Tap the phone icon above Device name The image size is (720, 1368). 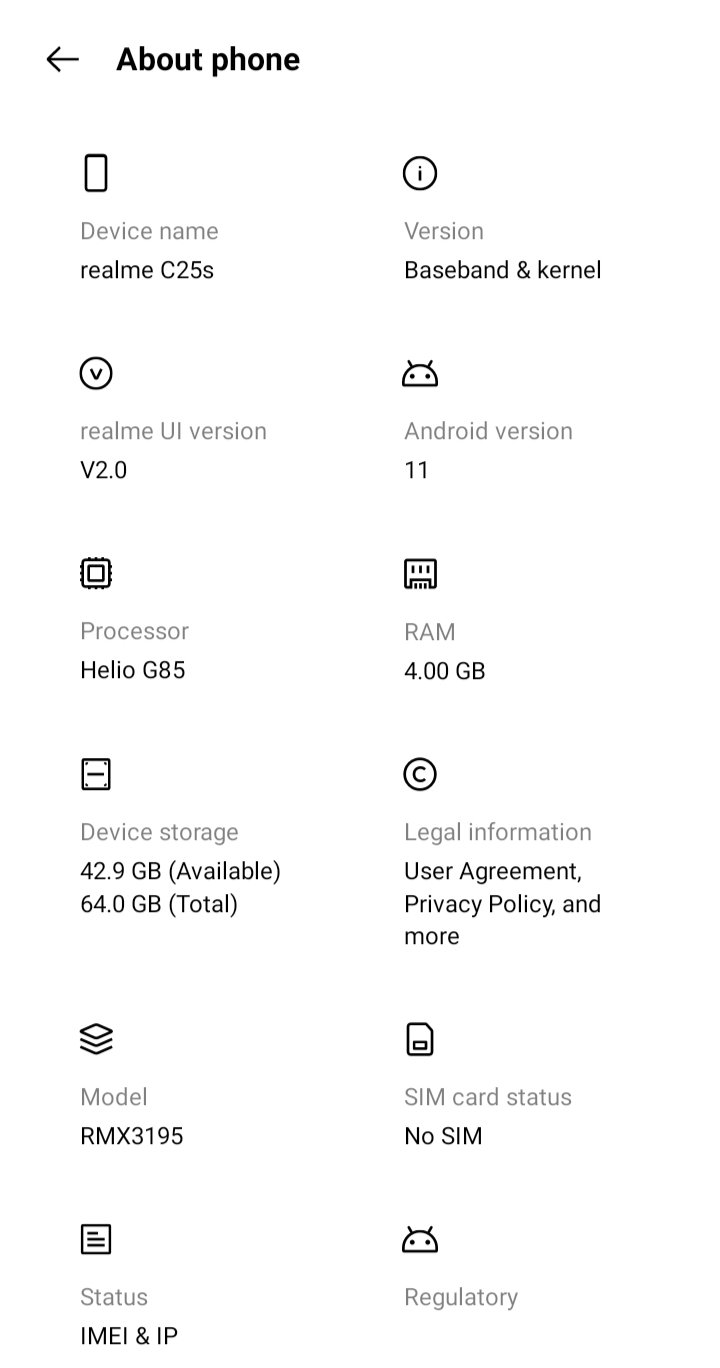coord(96,173)
